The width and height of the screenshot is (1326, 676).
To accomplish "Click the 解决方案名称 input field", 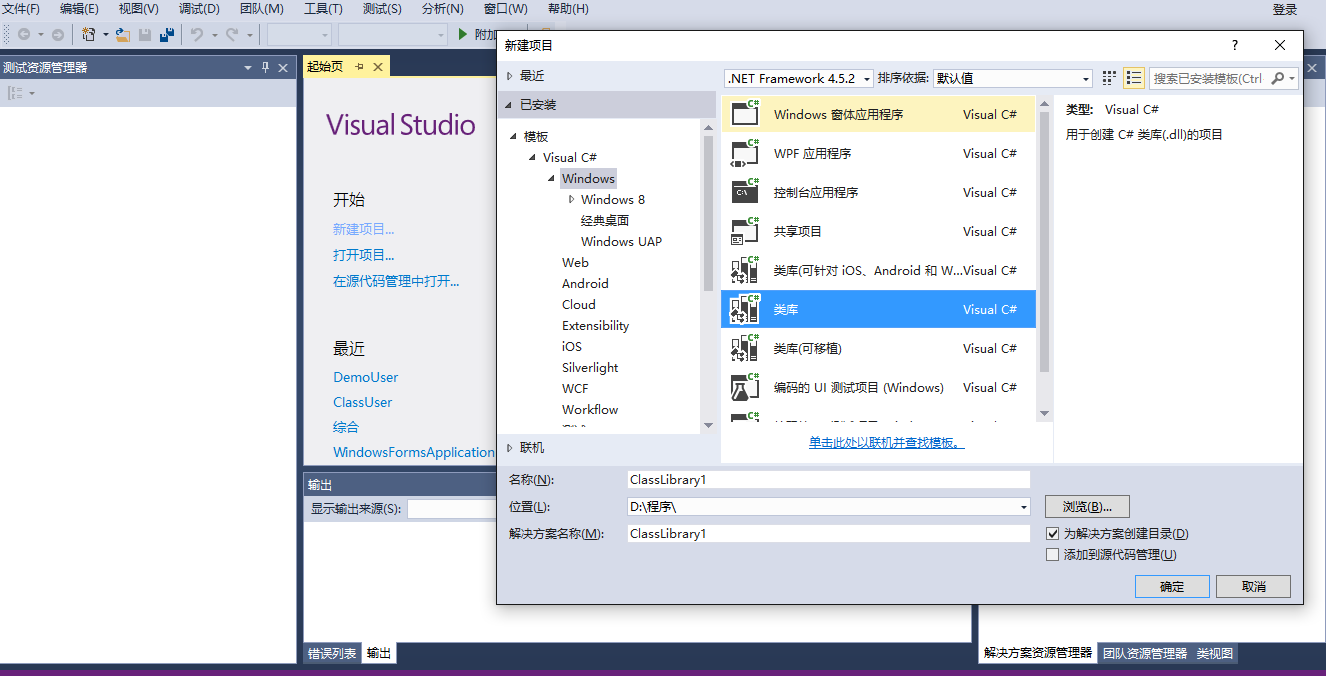I will tap(828, 533).
